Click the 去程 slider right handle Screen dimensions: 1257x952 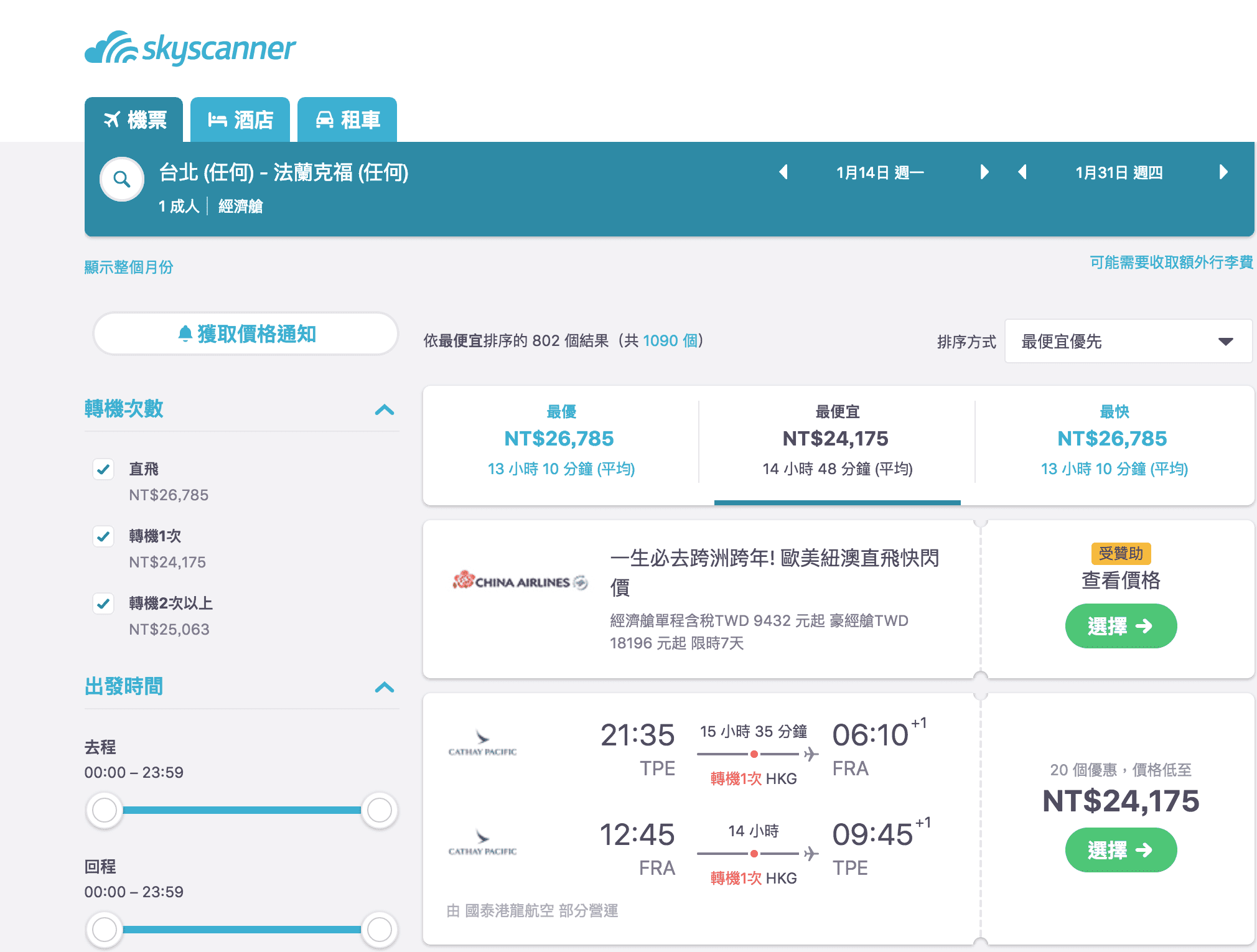point(380,810)
